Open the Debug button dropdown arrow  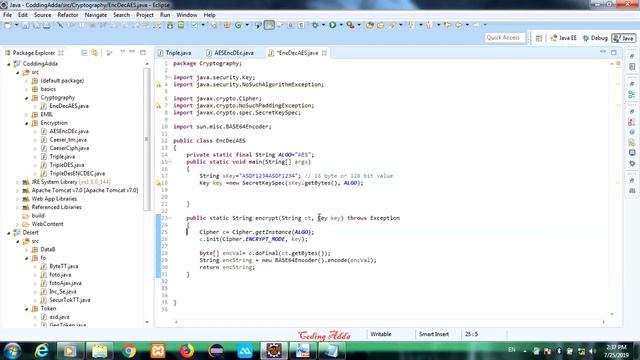click(323, 25)
